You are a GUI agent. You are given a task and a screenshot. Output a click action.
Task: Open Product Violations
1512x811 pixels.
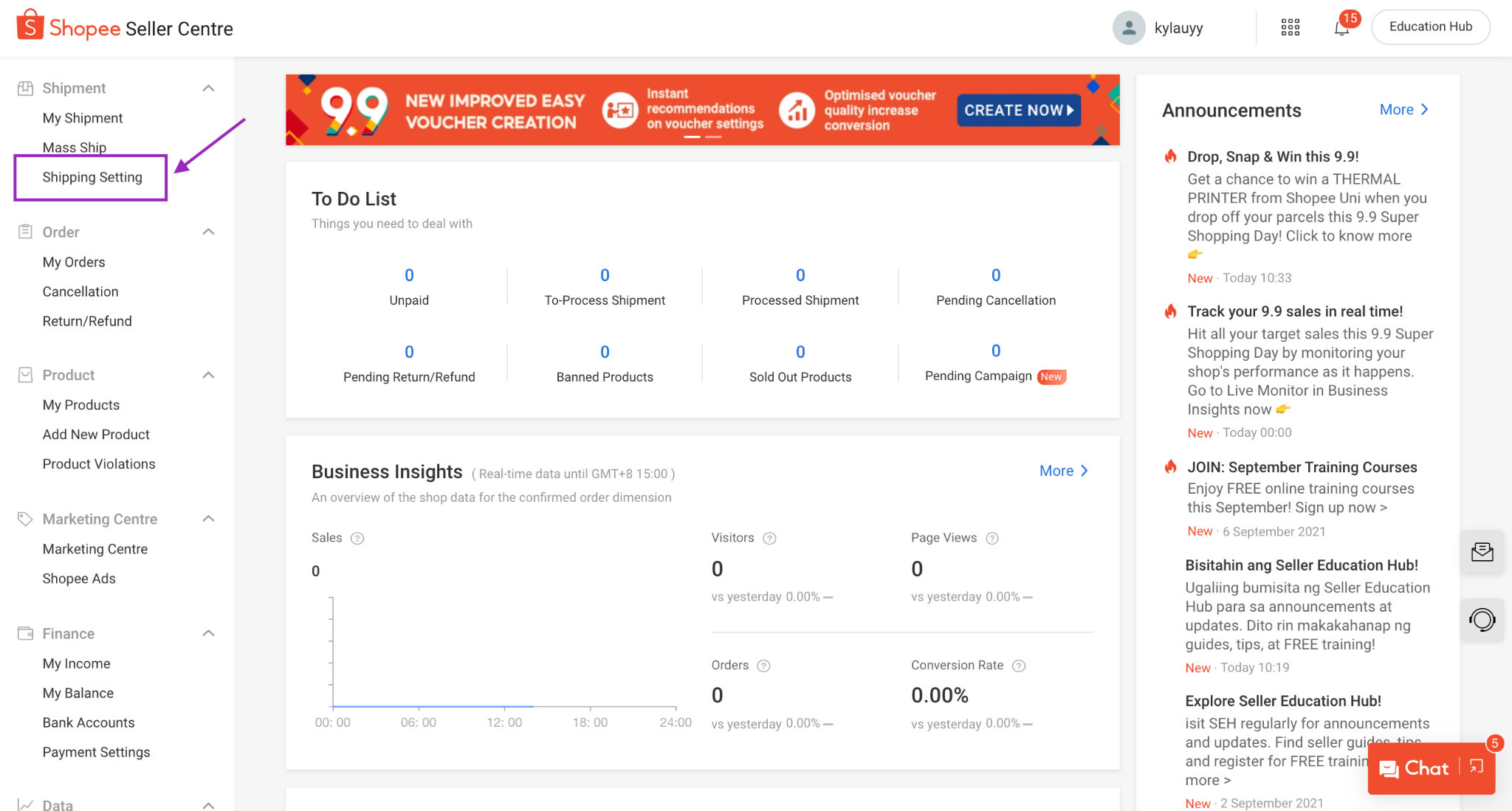[99, 464]
